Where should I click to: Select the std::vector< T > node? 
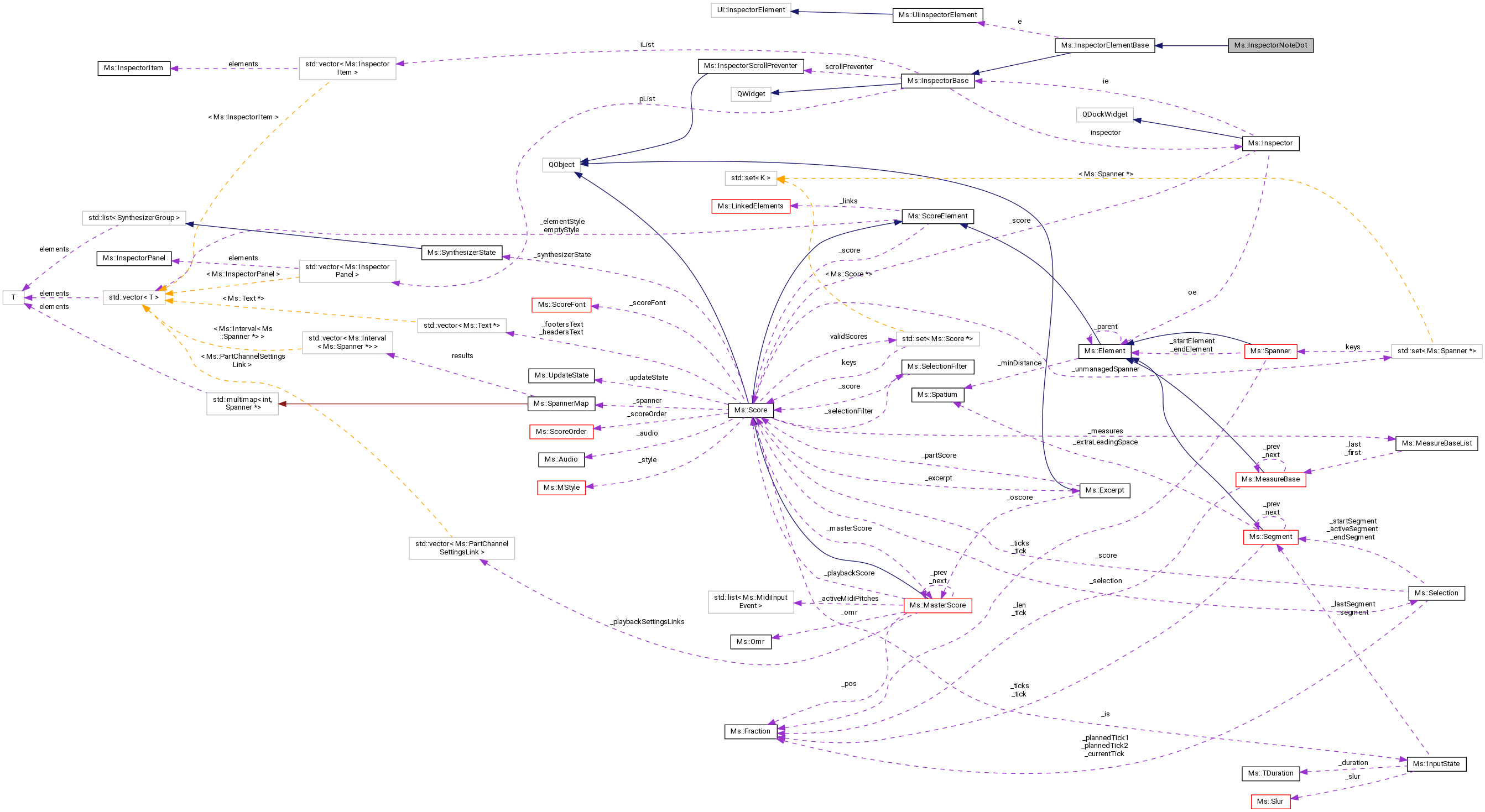click(134, 298)
